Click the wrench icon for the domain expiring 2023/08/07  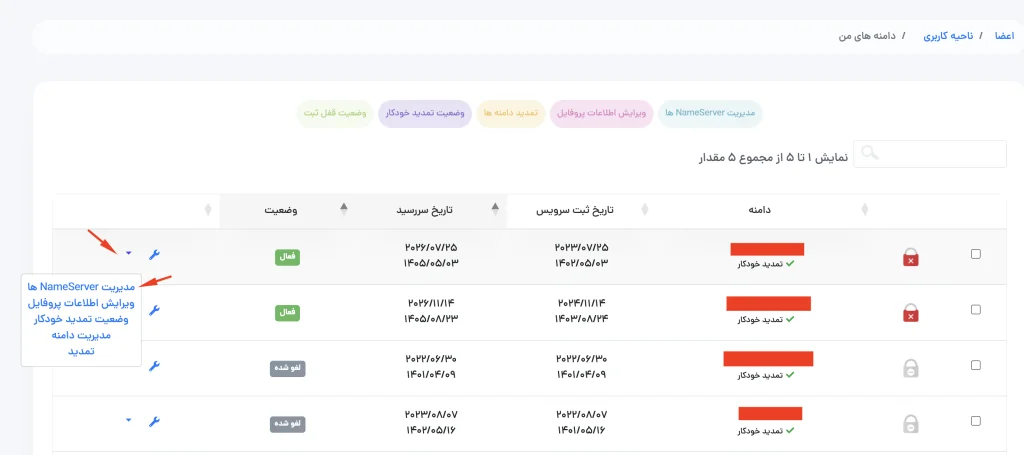[x=154, y=422]
